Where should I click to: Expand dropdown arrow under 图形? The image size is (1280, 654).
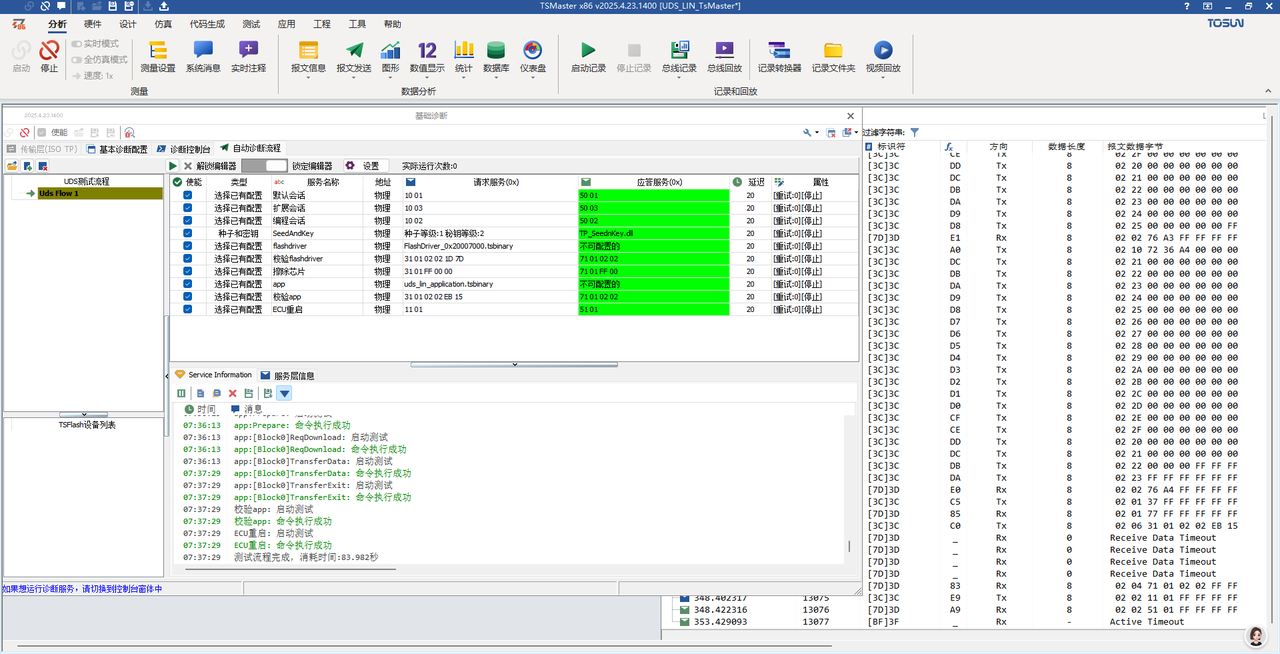[391, 77]
